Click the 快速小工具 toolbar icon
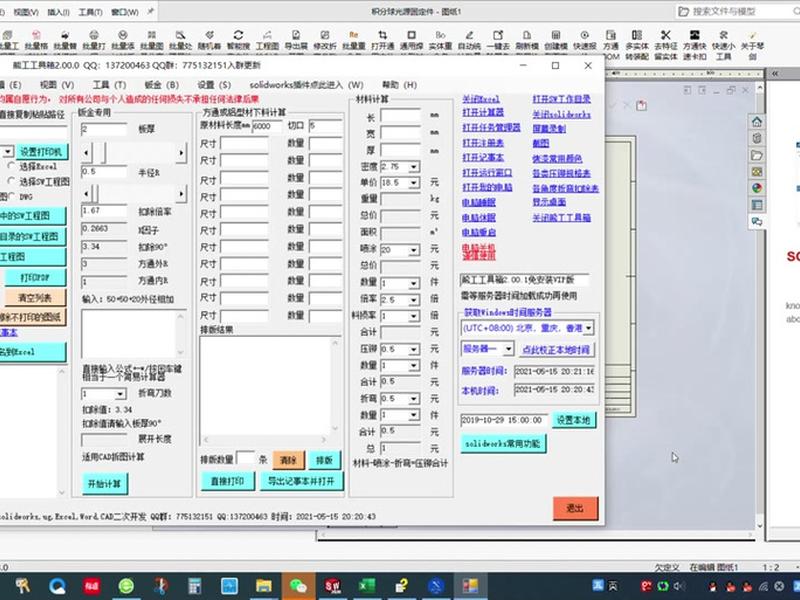 click(723, 35)
